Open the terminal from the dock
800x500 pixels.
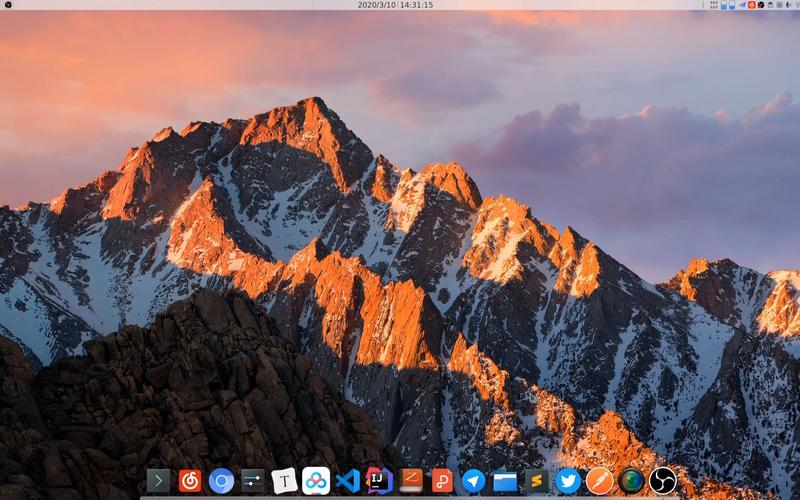tap(158, 481)
